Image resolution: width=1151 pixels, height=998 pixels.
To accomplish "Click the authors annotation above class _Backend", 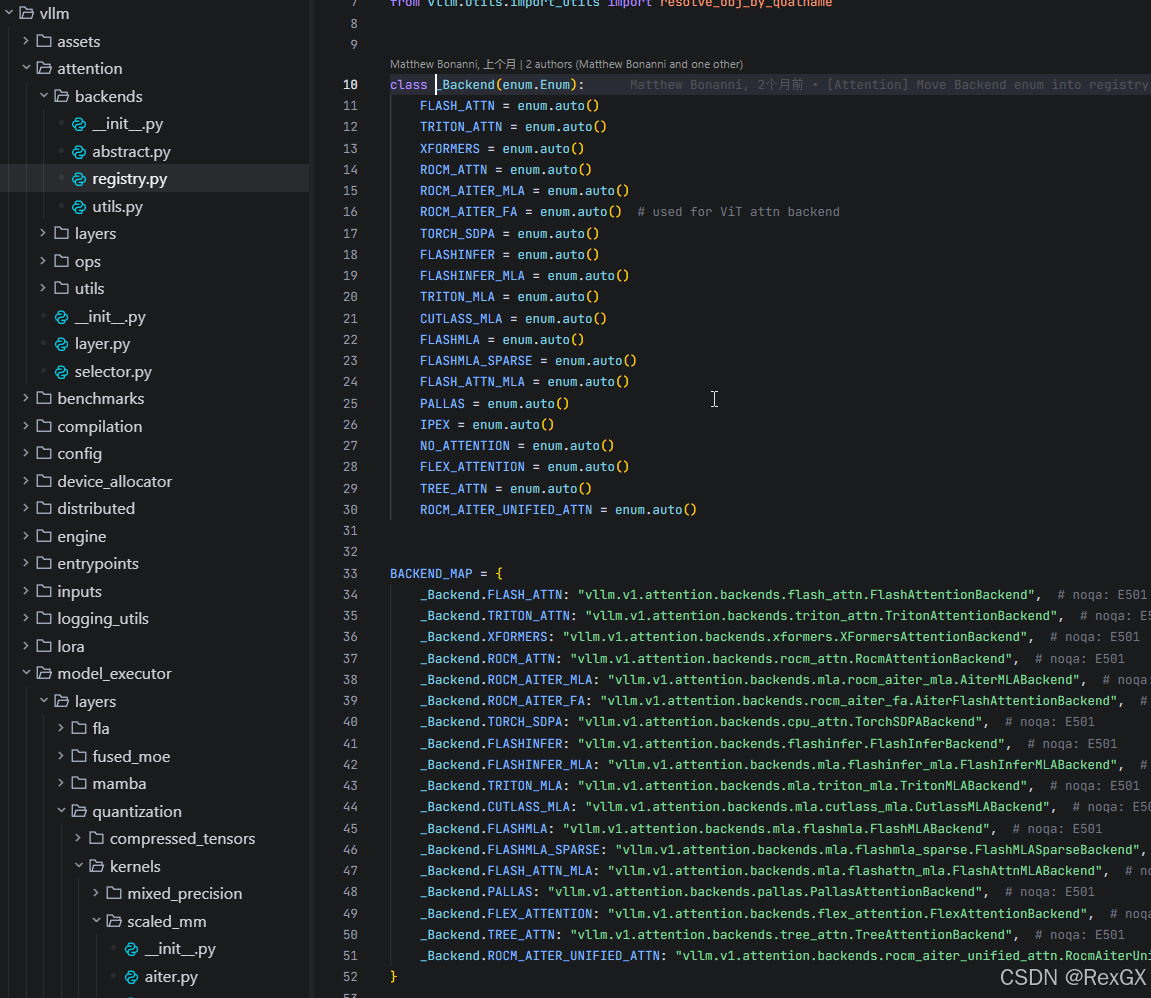I will pyautogui.click(x=566, y=65).
